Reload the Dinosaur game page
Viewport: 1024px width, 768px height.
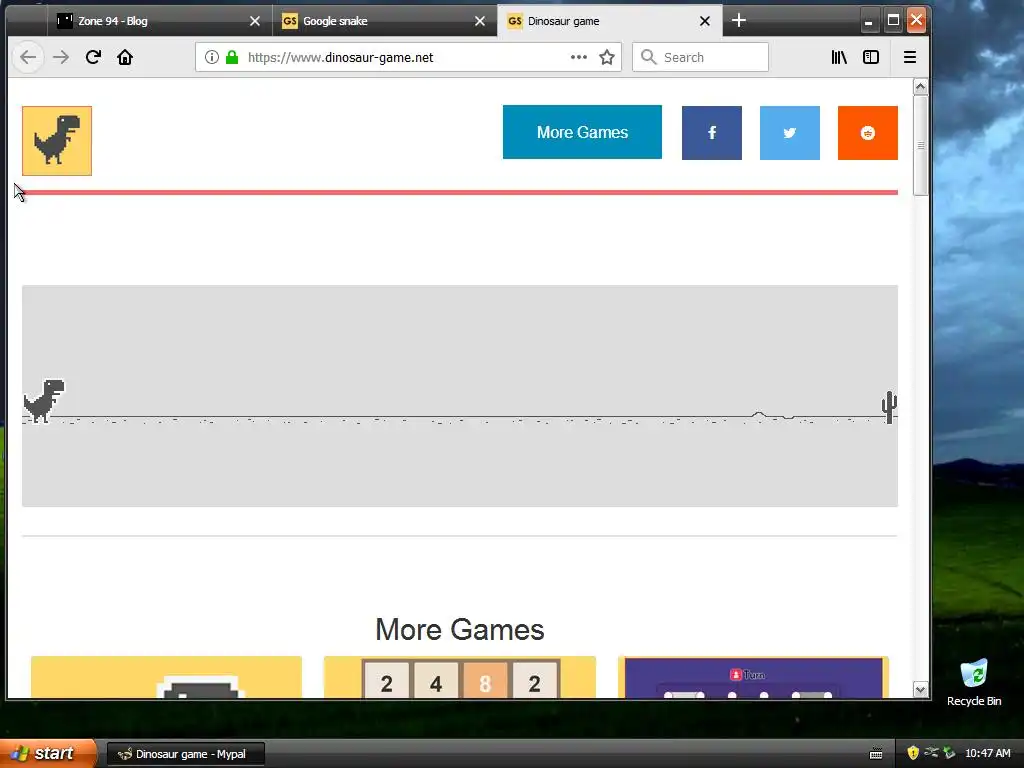(93, 57)
